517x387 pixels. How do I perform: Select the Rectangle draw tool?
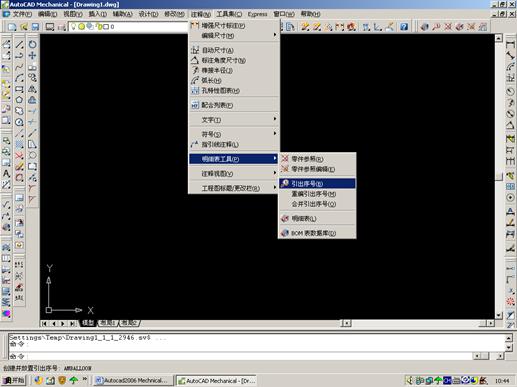tap(19, 89)
